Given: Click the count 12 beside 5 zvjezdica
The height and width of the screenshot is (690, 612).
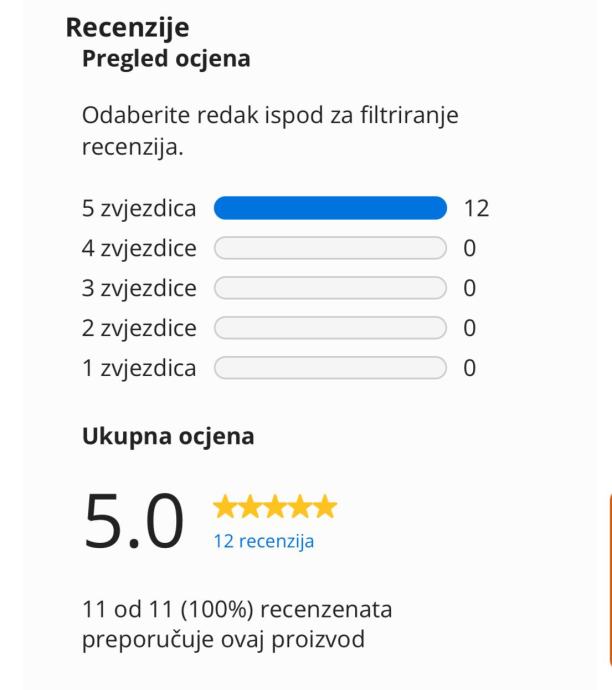Looking at the screenshot, I should pyautogui.click(x=476, y=208).
